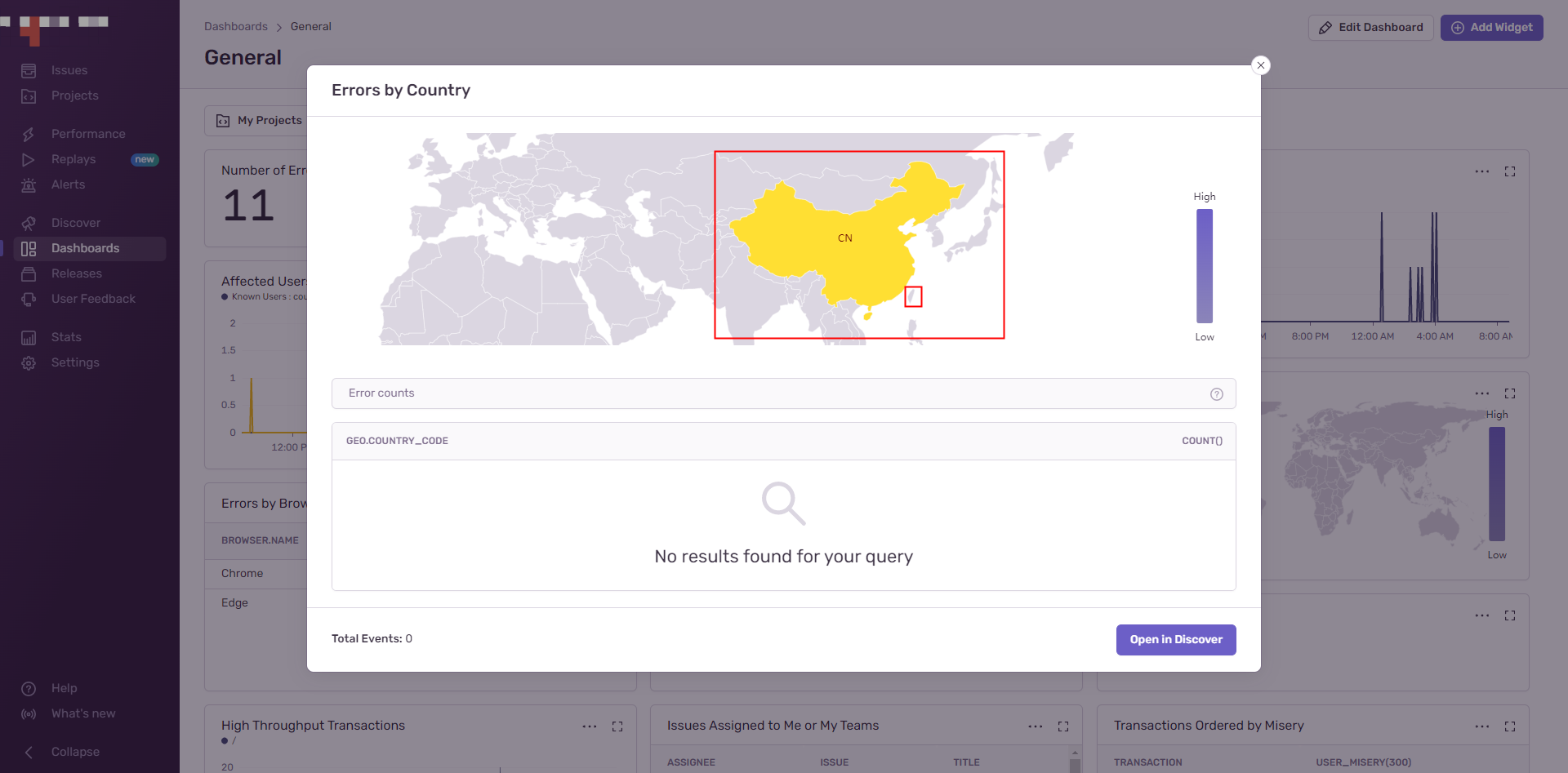Click Open in Discover
1568x773 pixels.
1175,639
